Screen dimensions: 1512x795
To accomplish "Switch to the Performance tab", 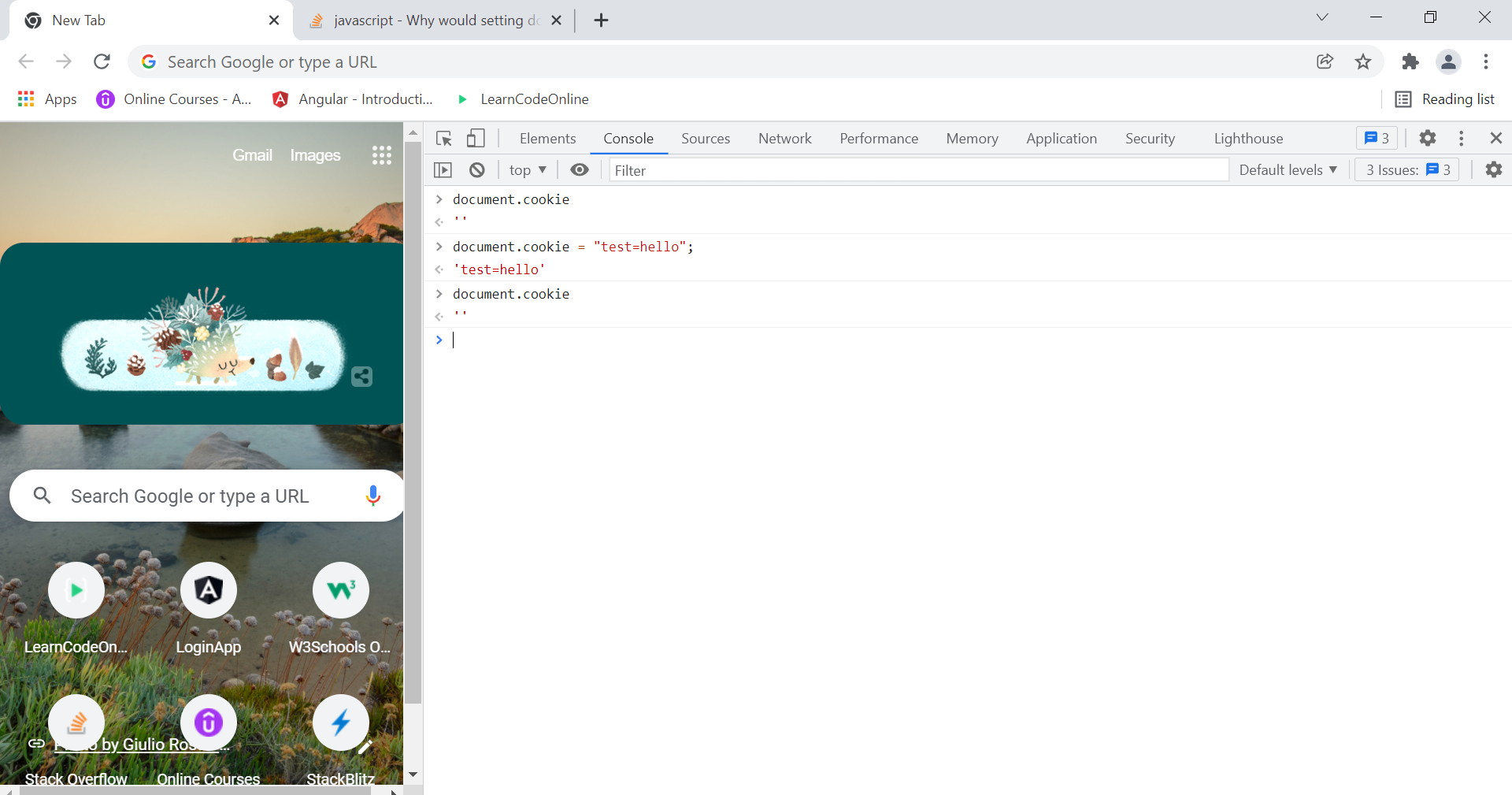I will [x=879, y=139].
